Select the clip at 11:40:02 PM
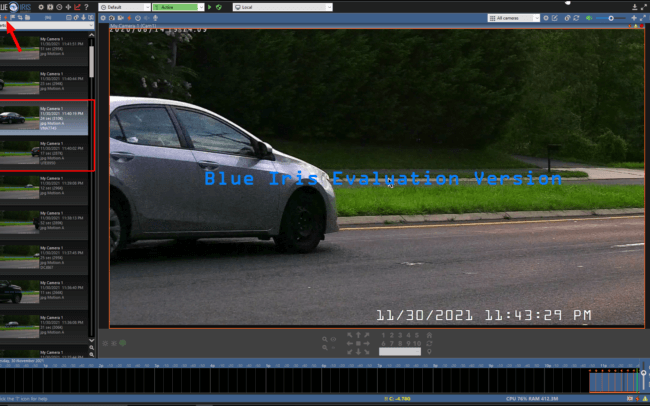 point(44,153)
